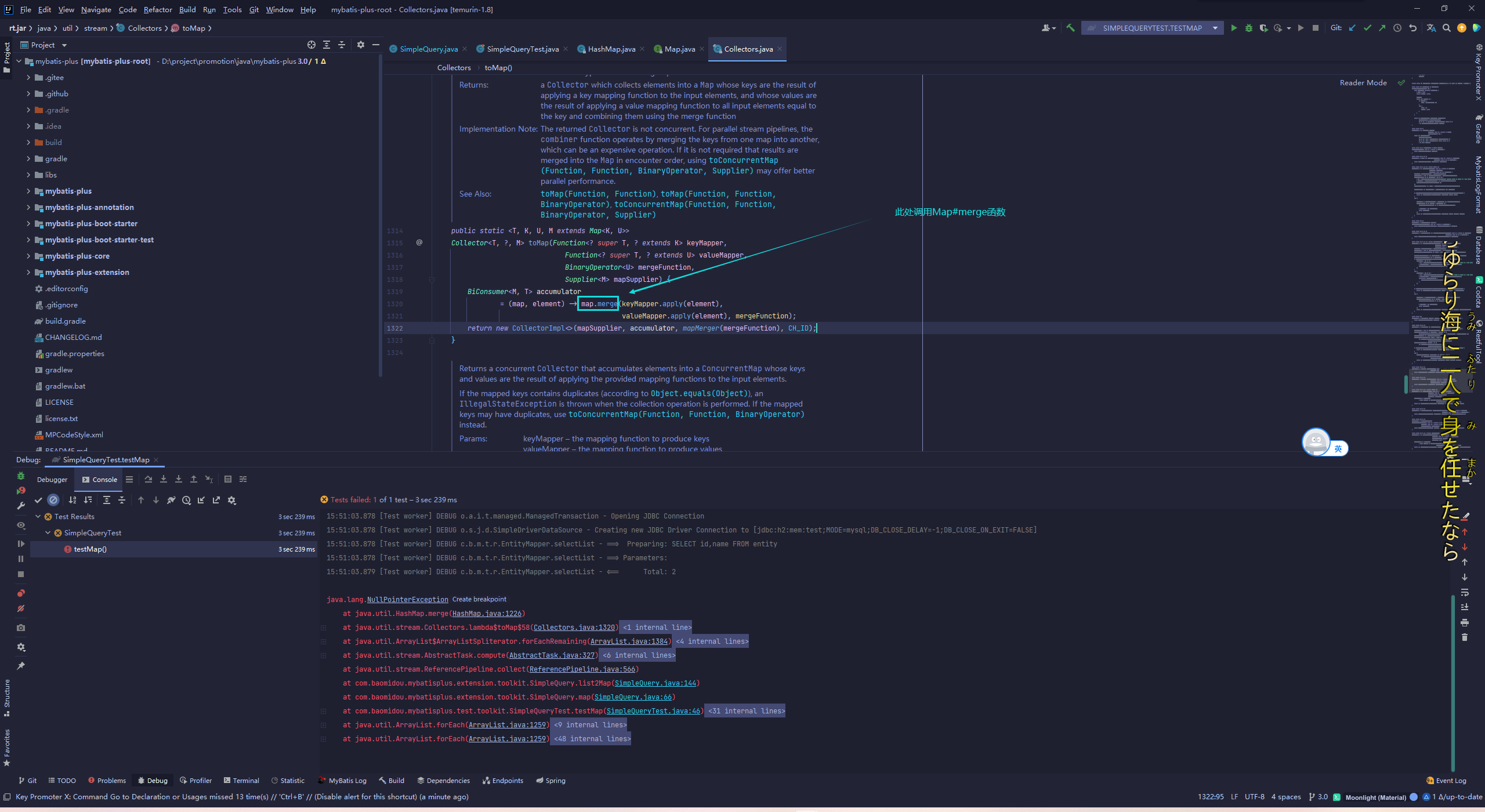
Task: Click Select Opened File target icon in Project panel
Action: click(x=312, y=45)
